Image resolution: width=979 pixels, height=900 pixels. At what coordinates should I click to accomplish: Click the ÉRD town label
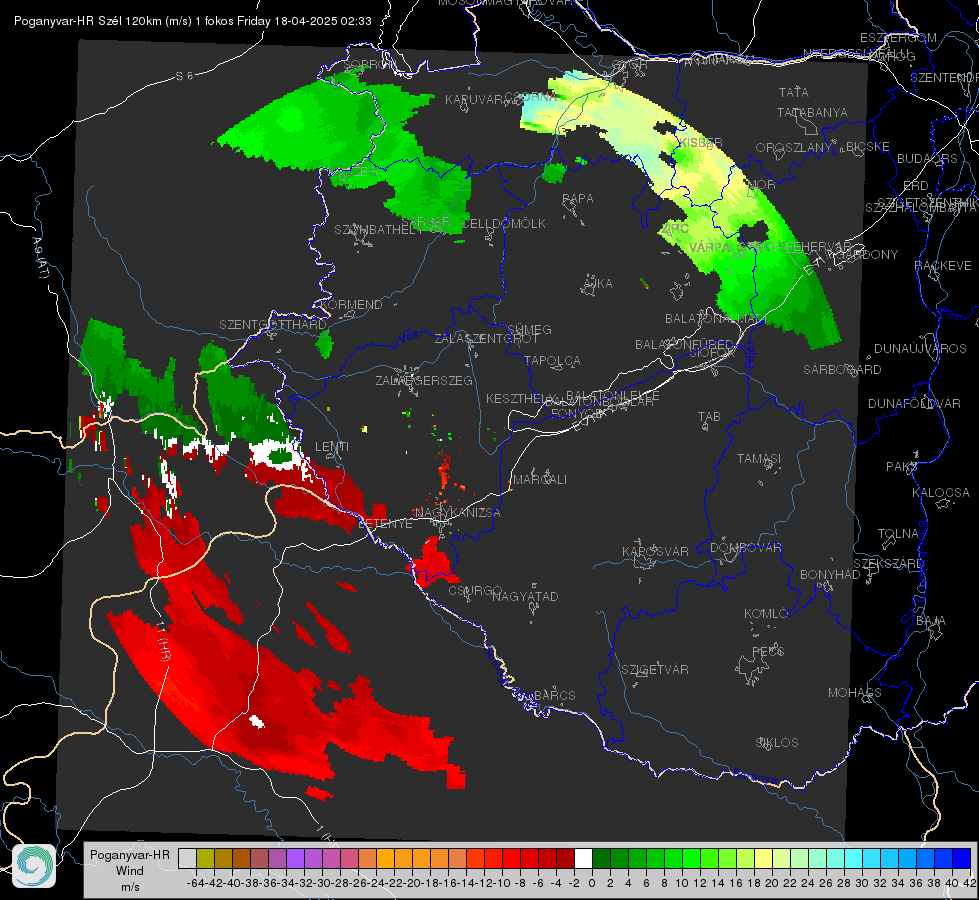coord(916,186)
